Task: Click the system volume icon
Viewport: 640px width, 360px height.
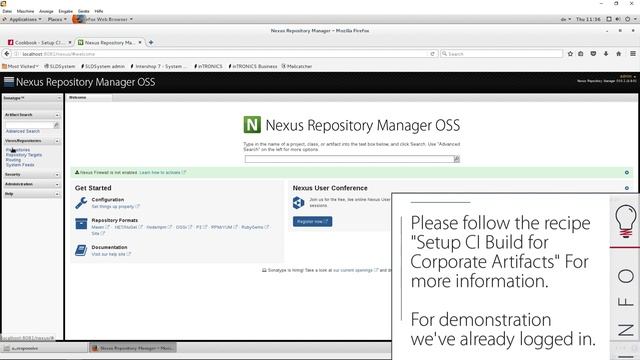Action: 618,19
